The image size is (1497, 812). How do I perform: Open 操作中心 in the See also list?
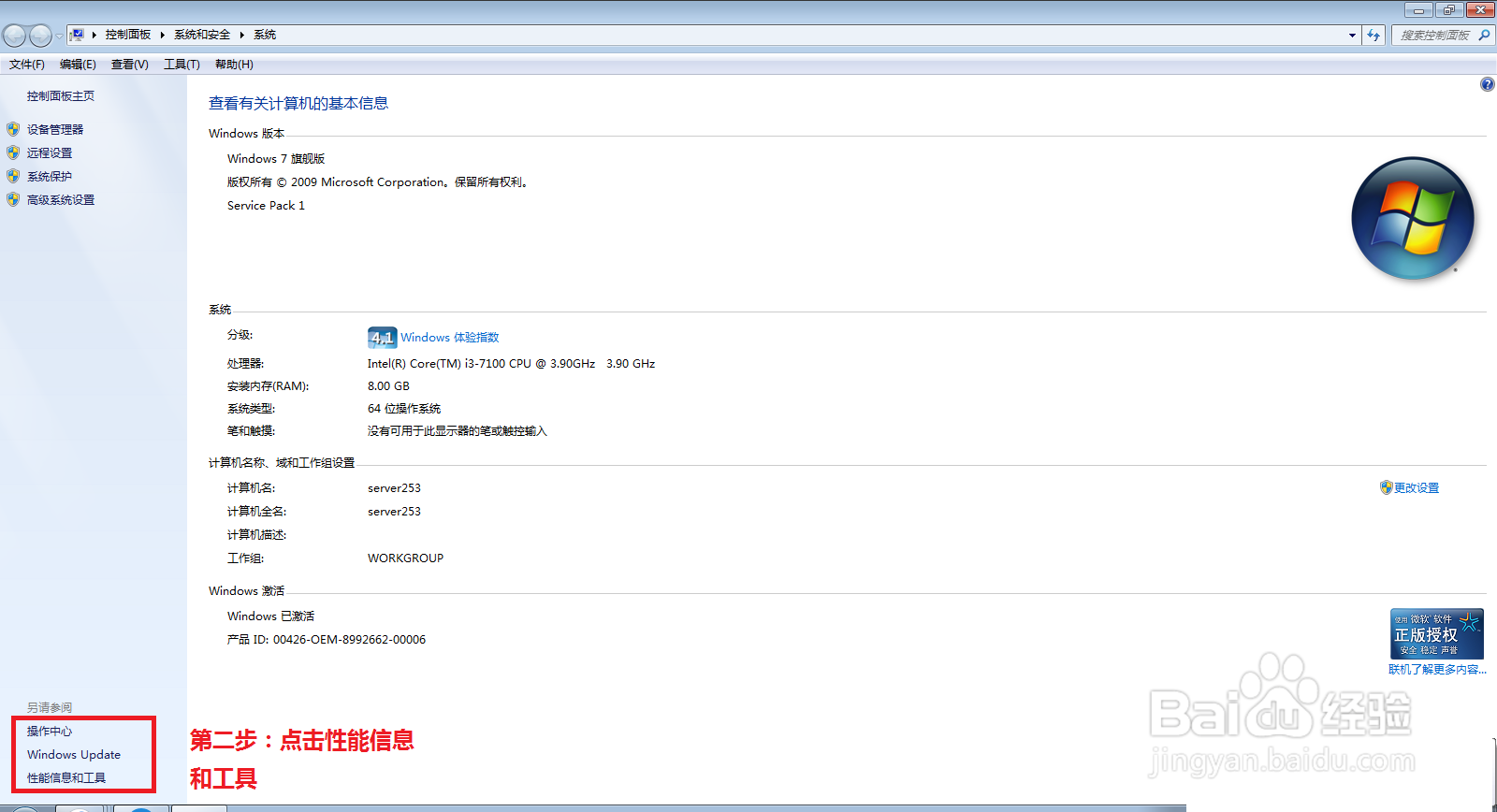tap(50, 732)
